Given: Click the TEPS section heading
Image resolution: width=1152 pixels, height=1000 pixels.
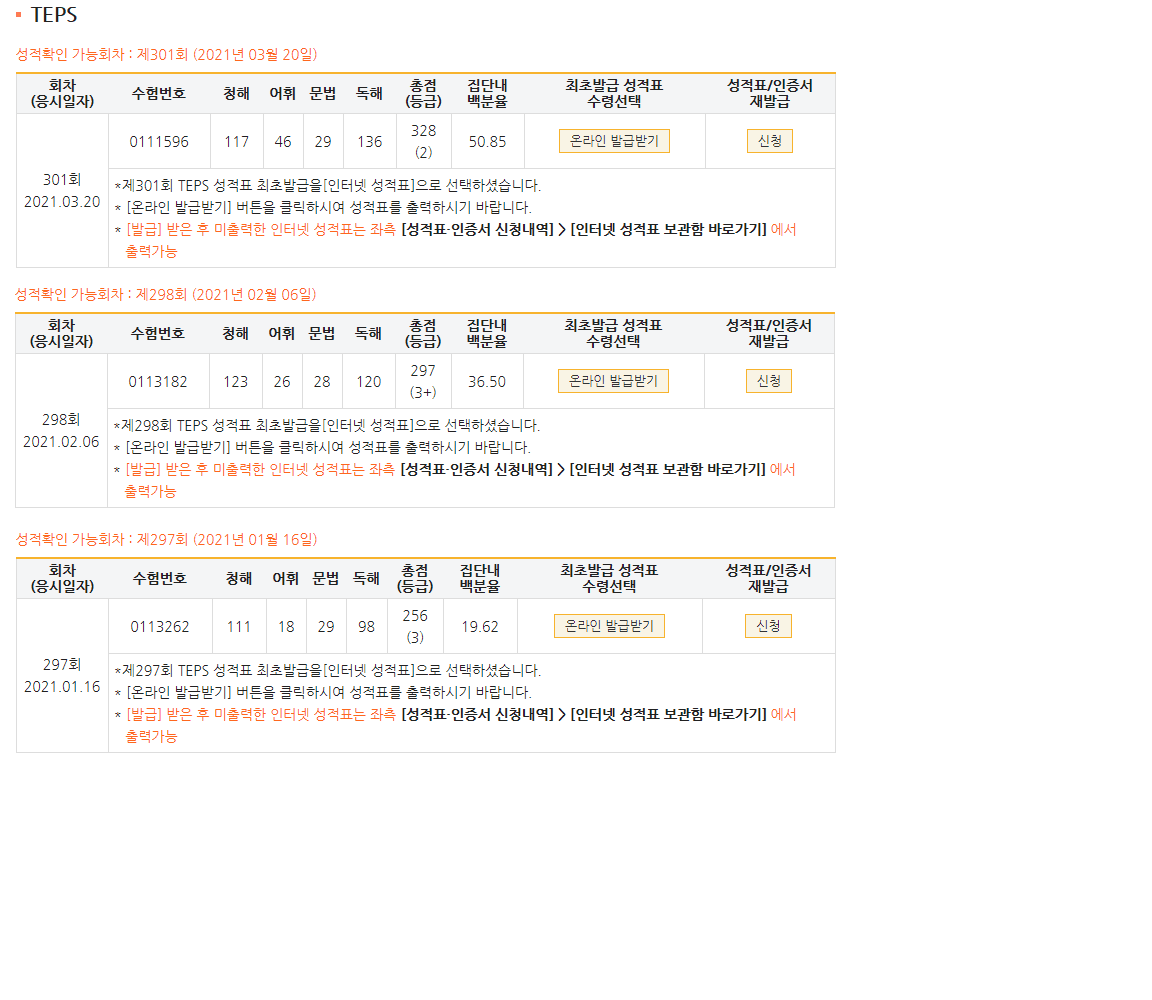Looking at the screenshot, I should (54, 15).
